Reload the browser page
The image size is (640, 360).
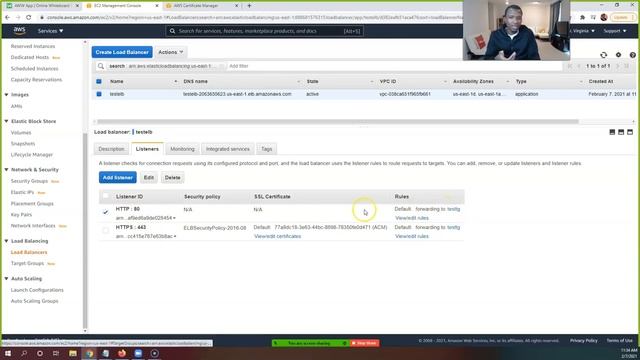pos(29,18)
